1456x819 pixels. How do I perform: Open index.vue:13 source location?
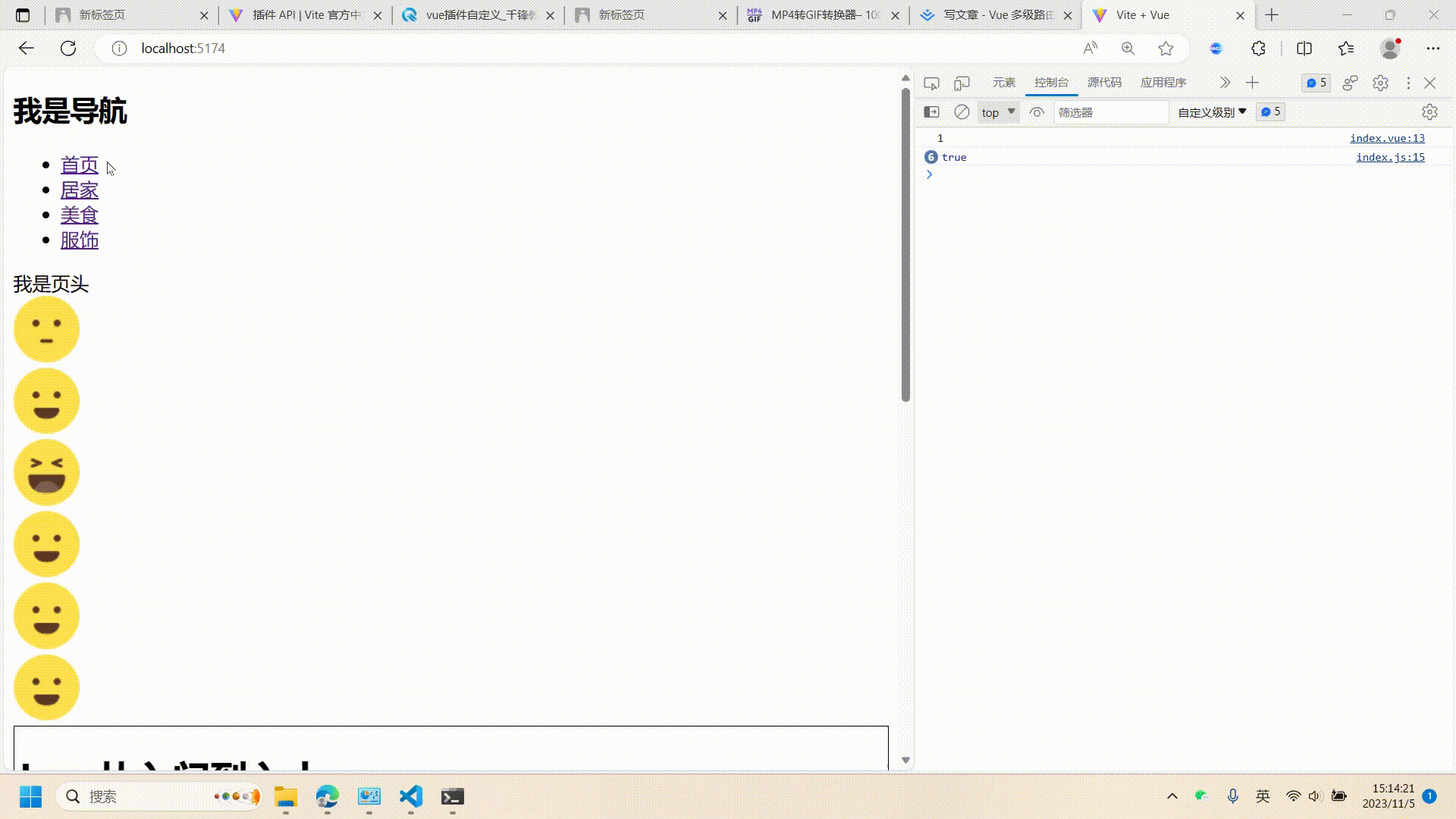(1387, 138)
